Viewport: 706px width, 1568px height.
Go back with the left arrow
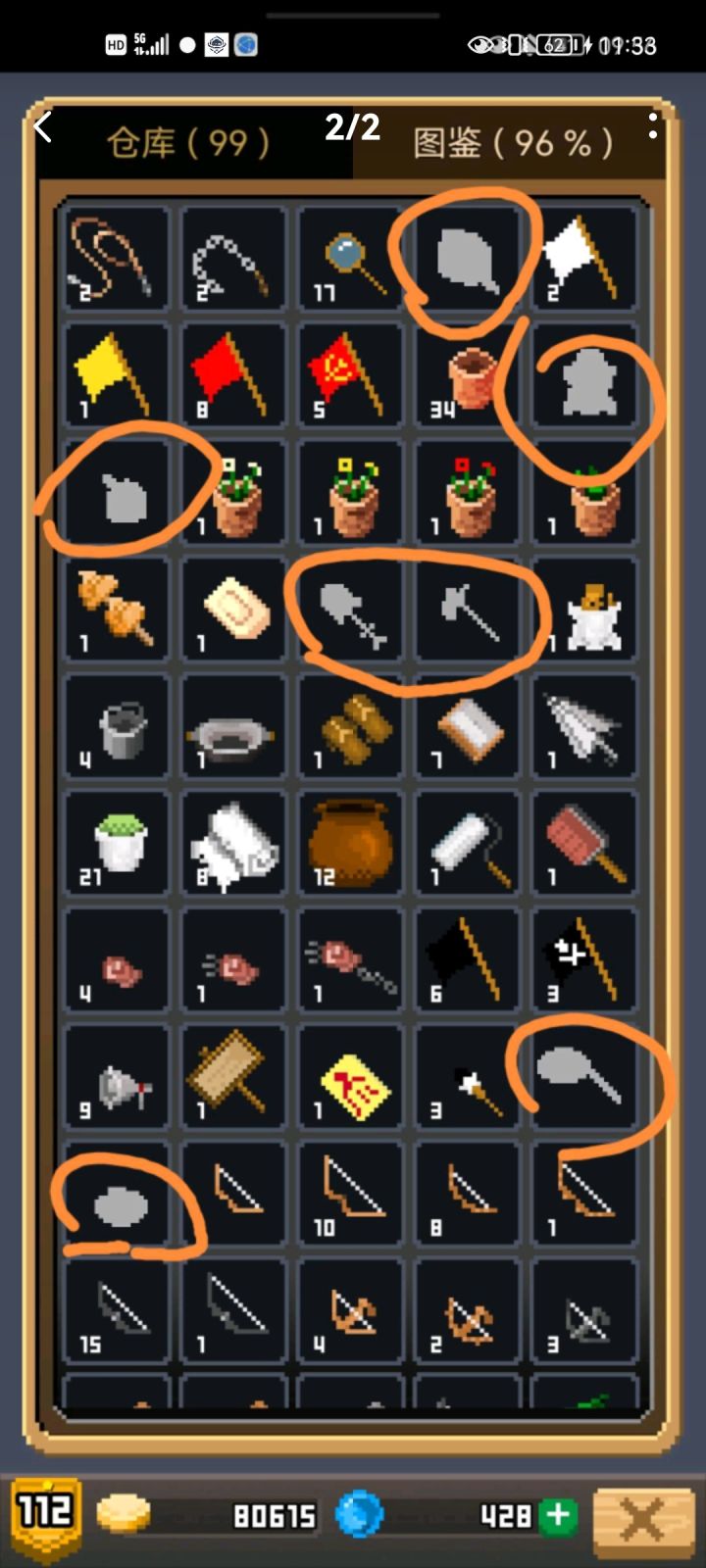coord(42,127)
